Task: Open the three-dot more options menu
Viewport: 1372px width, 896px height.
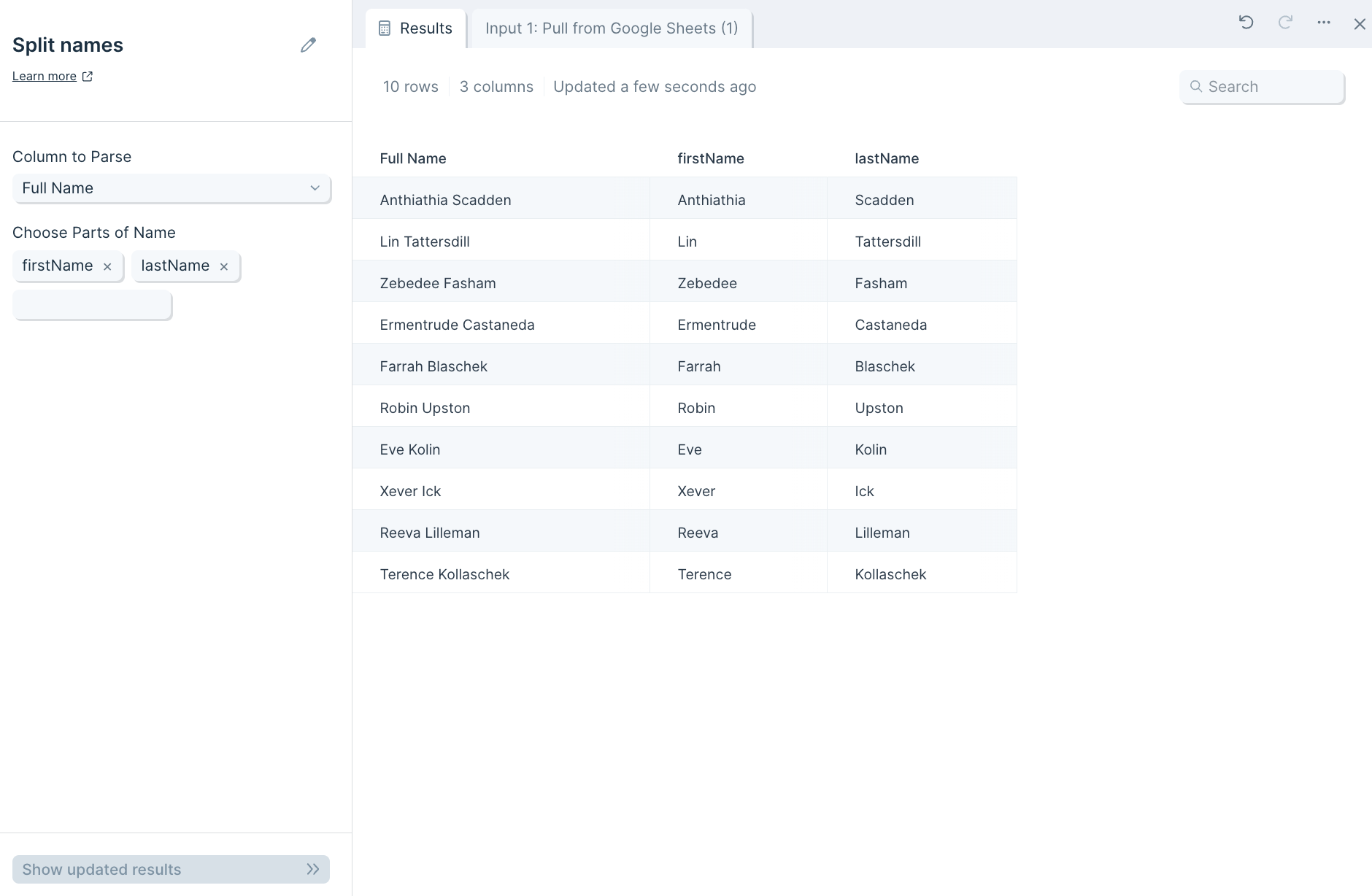Action: pyautogui.click(x=1324, y=23)
